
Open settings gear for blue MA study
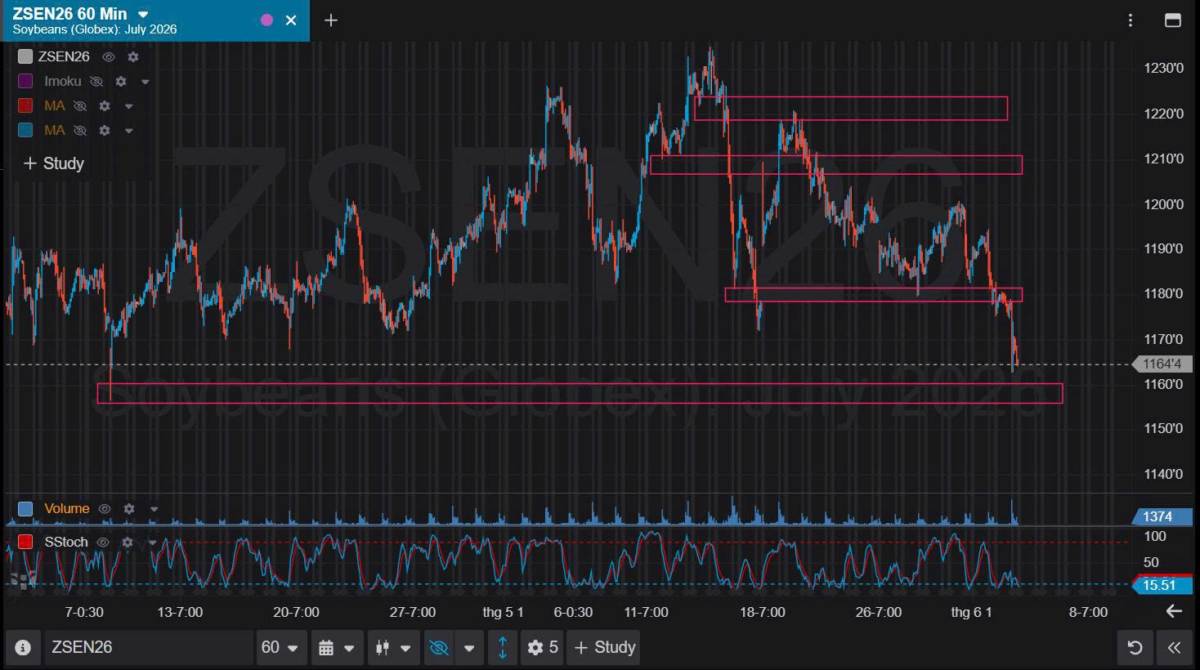pos(104,130)
